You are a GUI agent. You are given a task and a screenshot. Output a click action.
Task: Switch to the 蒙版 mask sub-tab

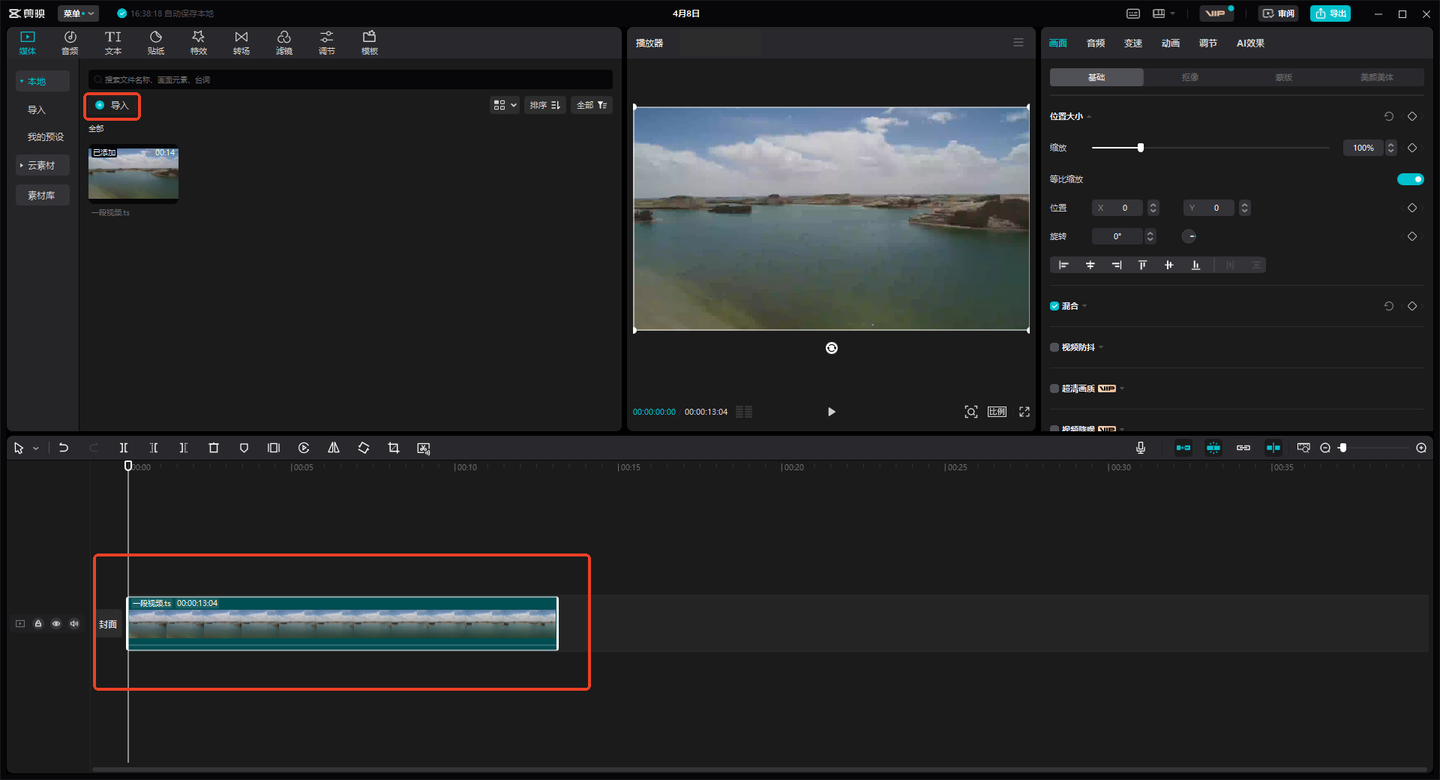coord(1283,77)
